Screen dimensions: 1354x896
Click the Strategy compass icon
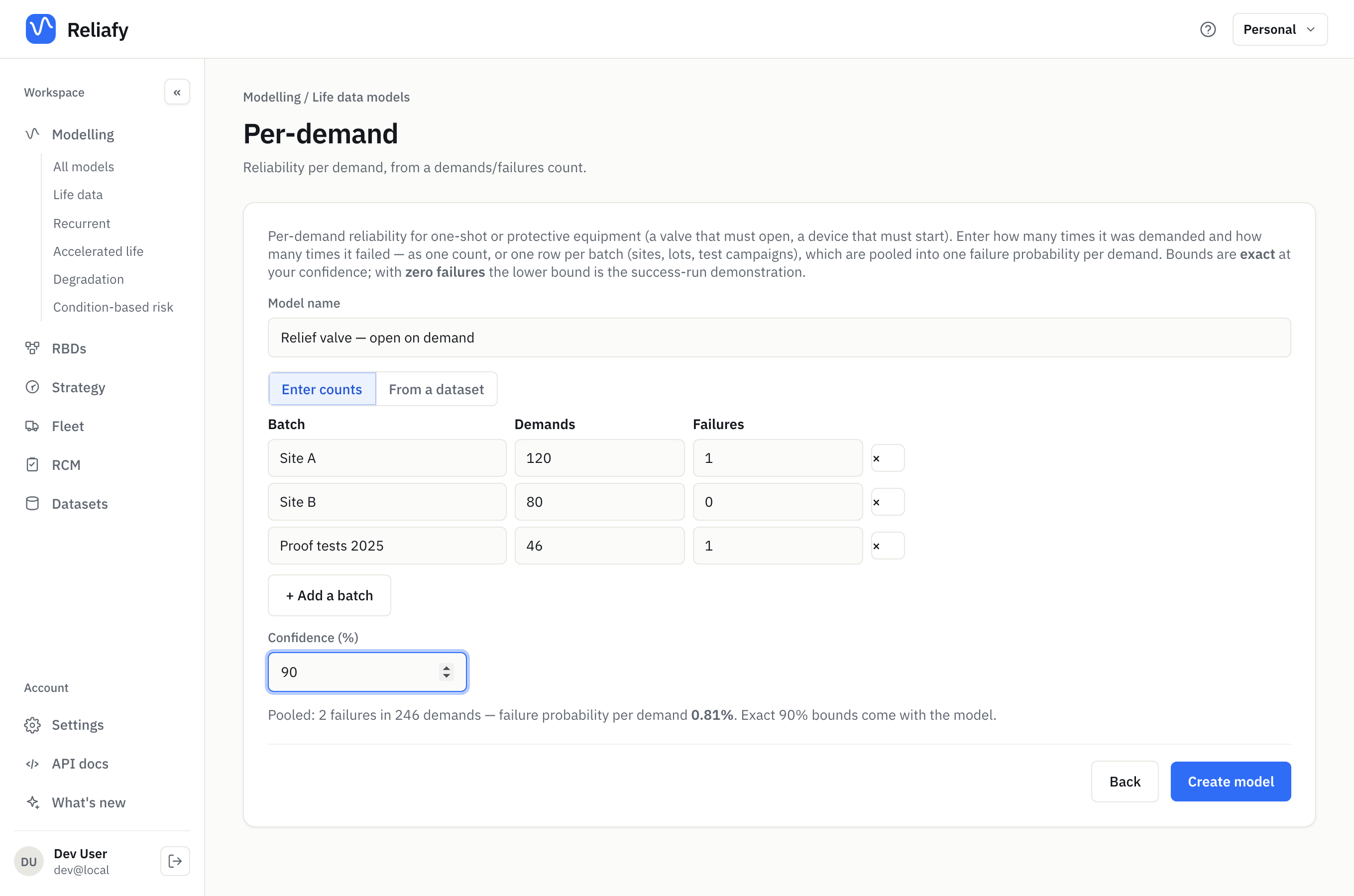coord(32,387)
